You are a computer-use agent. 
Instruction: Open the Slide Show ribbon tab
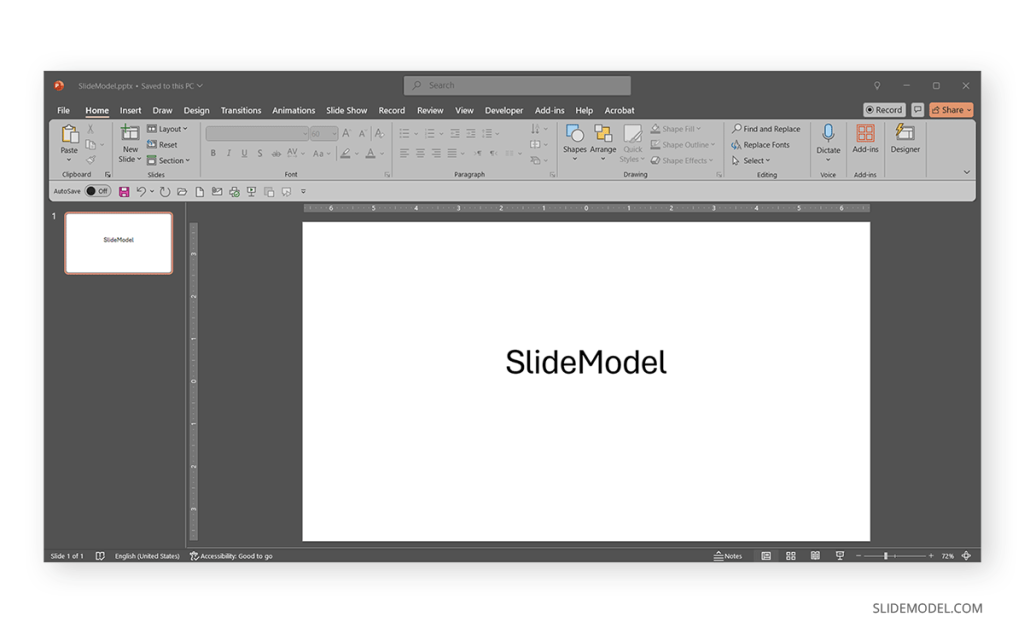point(346,110)
